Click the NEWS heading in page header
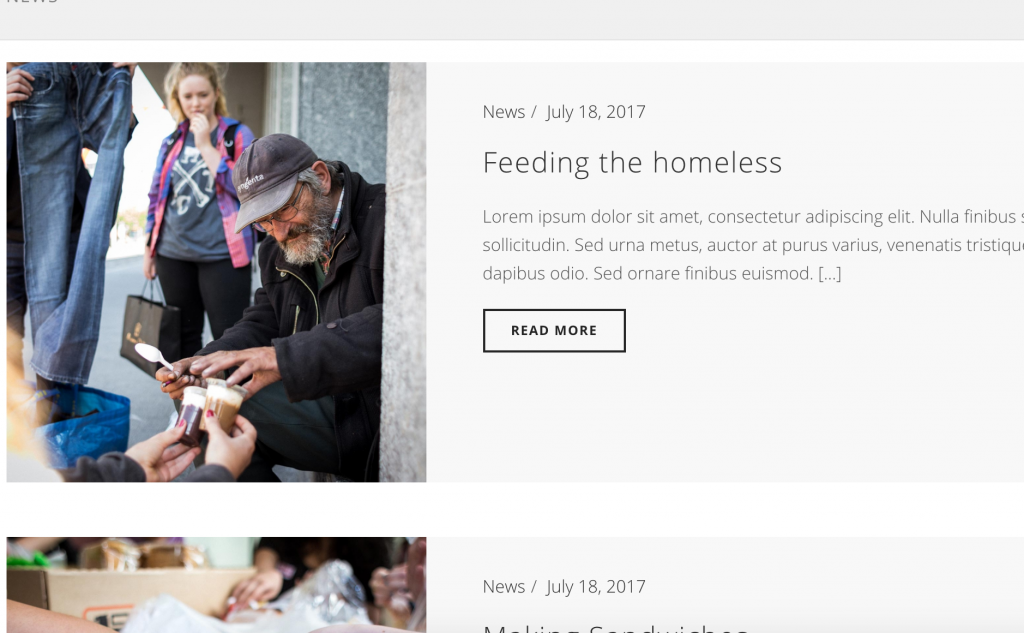The image size is (1024, 633). pyautogui.click(x=31, y=2)
